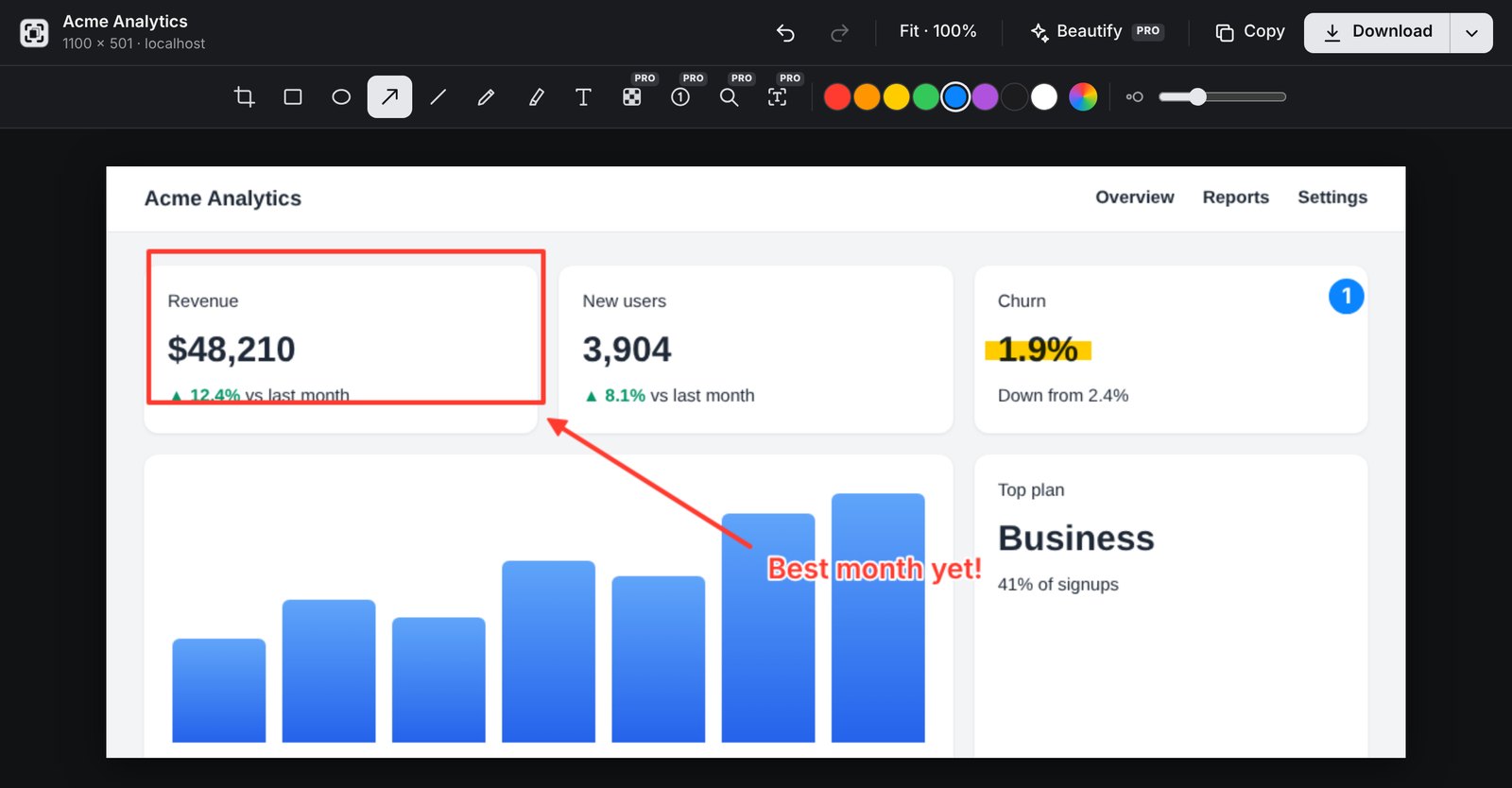The image size is (1512, 788).
Task: Select the Pixelate blur tool
Action: tap(632, 96)
